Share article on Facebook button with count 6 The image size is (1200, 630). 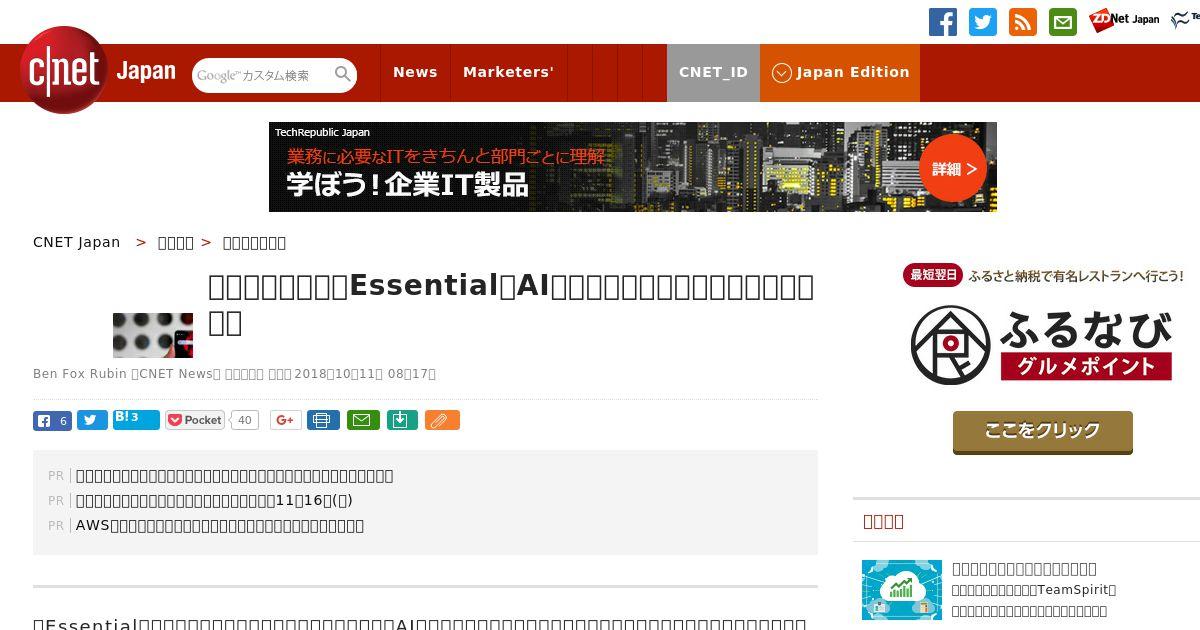tap(52, 421)
